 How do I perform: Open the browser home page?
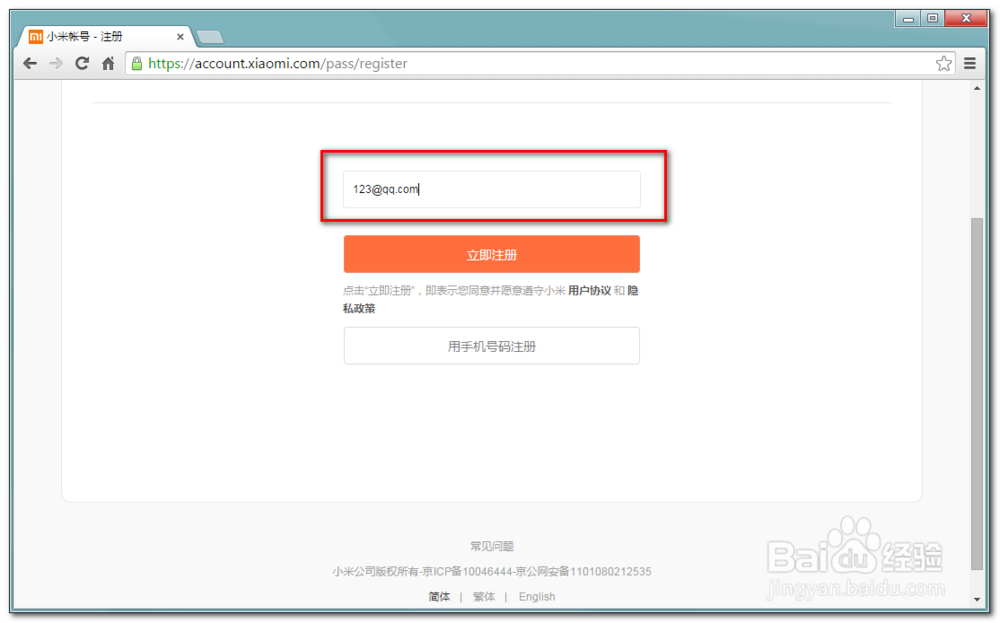pyautogui.click(x=108, y=62)
